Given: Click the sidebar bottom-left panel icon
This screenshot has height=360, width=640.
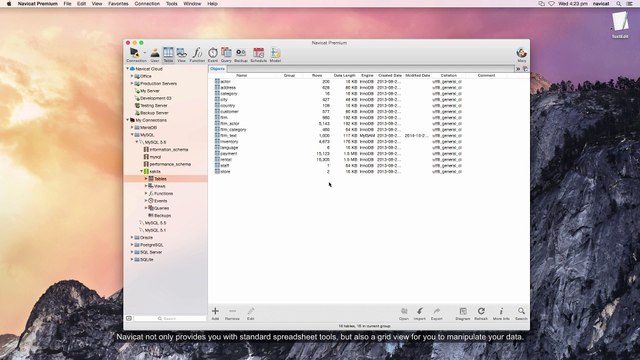Looking at the screenshot, I should (x=129, y=318).
